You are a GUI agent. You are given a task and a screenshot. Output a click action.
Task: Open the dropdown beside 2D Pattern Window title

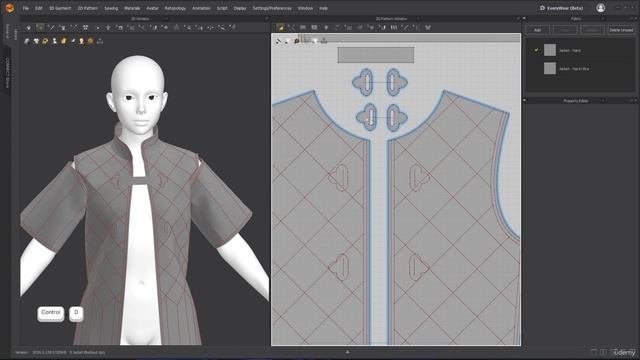(418, 19)
